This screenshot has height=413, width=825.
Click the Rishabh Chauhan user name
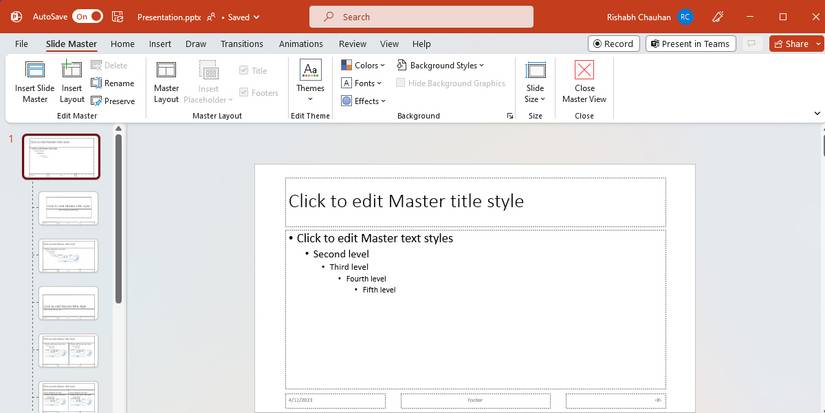[639, 17]
